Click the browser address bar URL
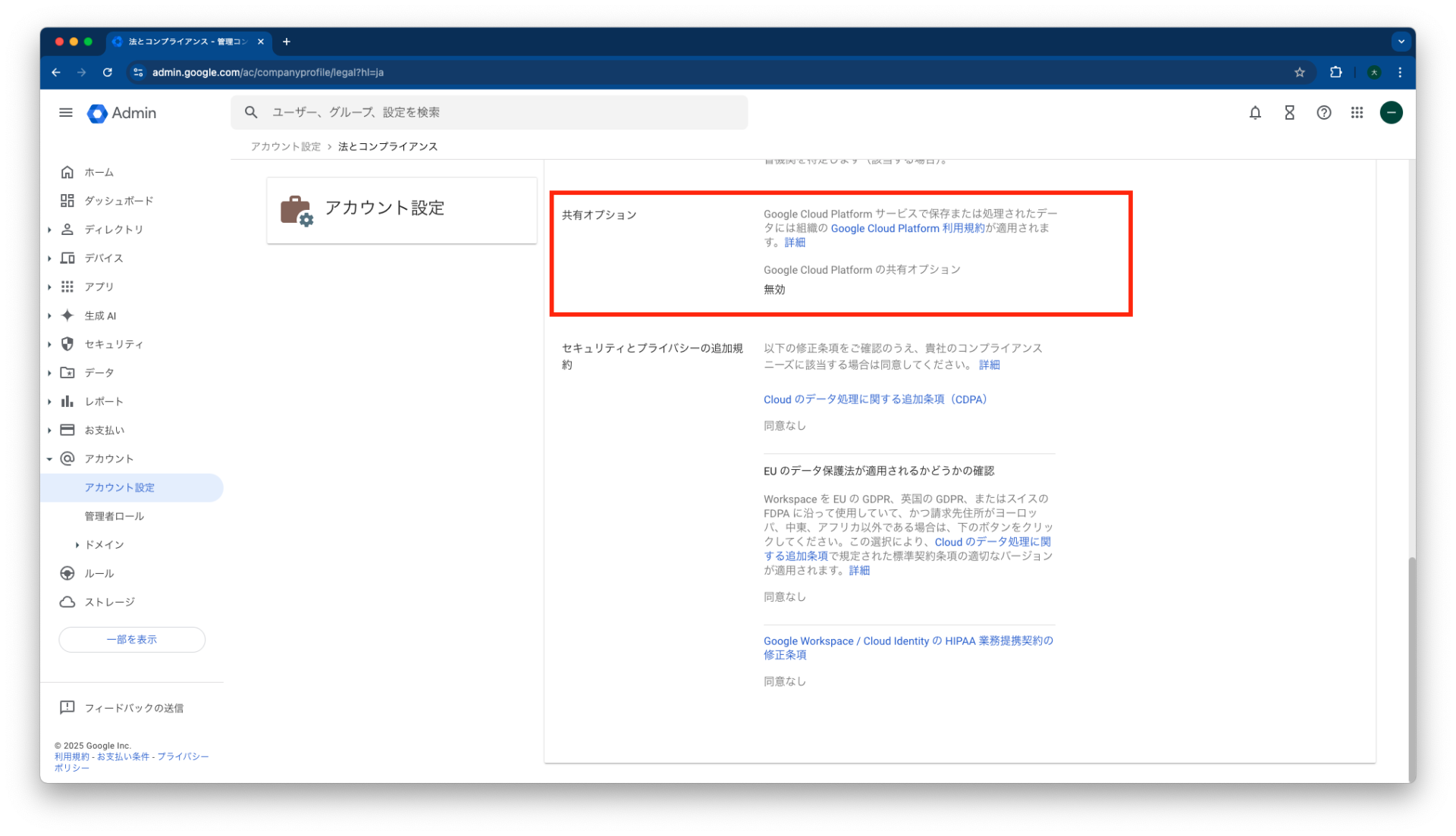 [x=268, y=73]
